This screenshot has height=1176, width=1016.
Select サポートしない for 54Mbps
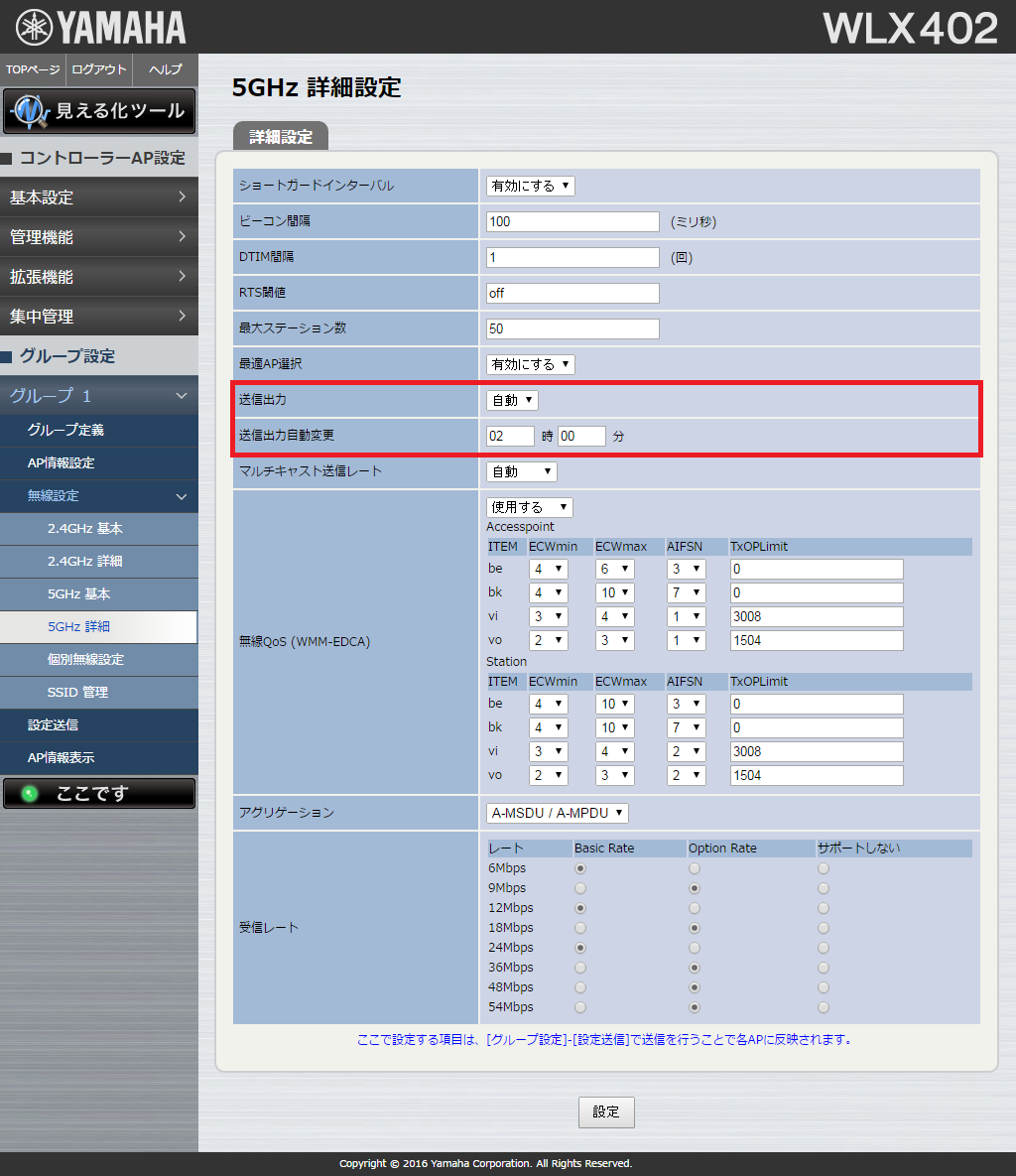(824, 1007)
